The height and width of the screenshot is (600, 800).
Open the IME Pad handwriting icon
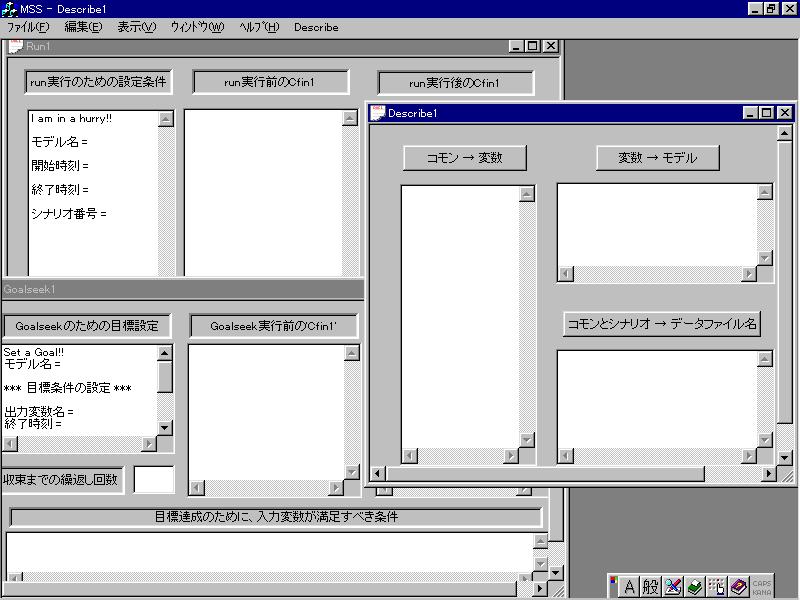[x=673, y=587]
